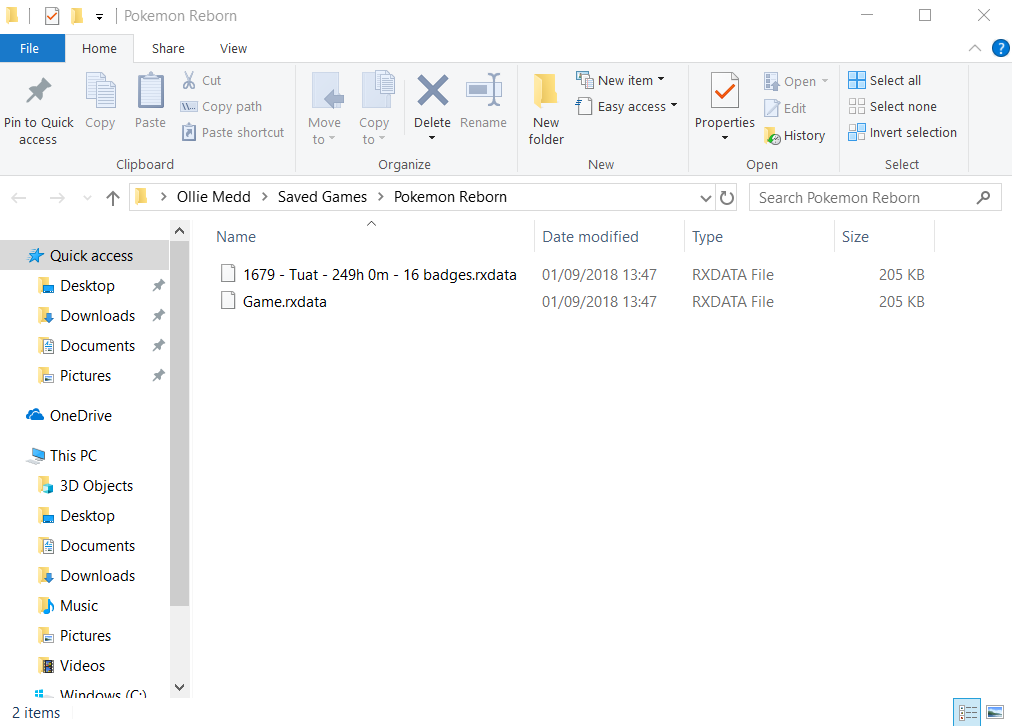Click Select all in Select group

click(x=884, y=80)
